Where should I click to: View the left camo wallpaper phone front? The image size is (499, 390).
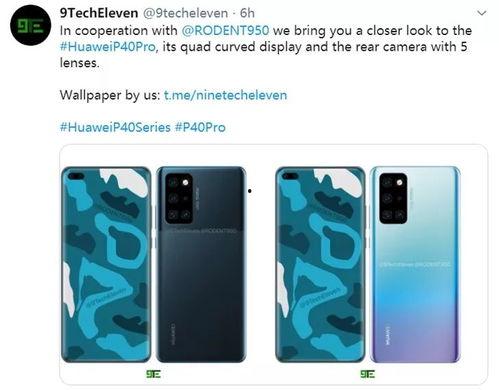tap(106, 265)
